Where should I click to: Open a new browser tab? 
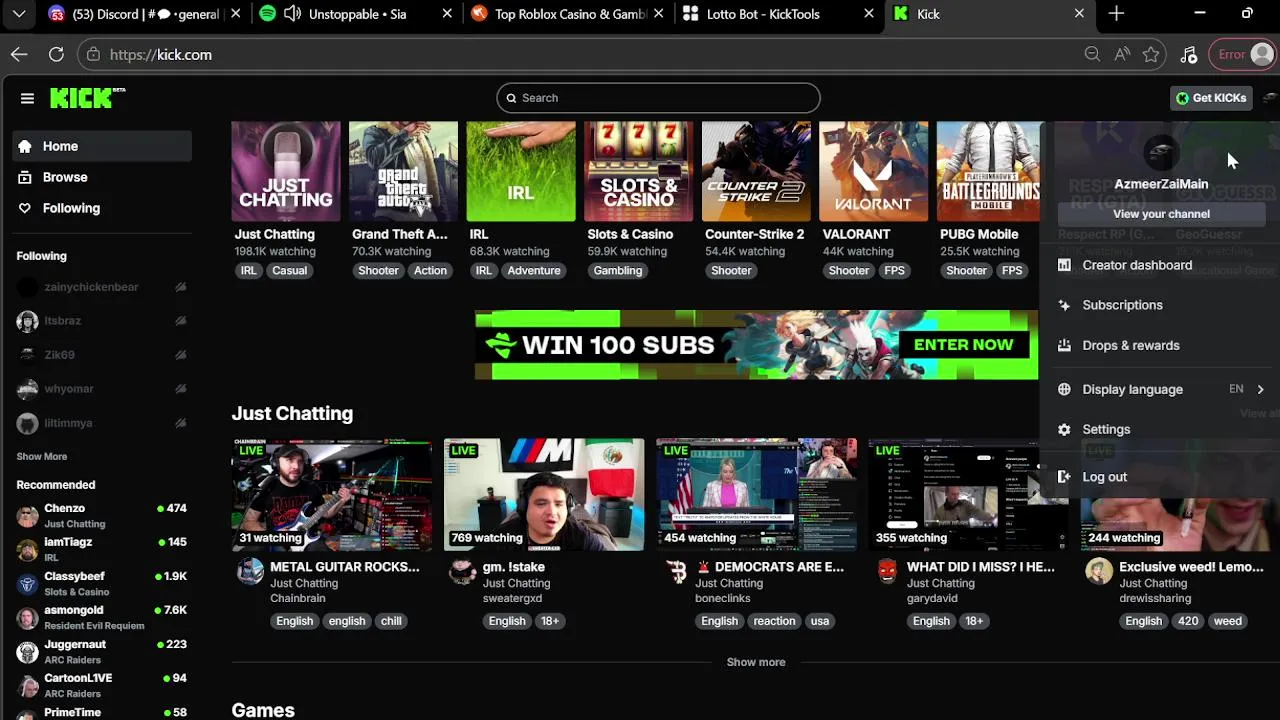click(1116, 14)
